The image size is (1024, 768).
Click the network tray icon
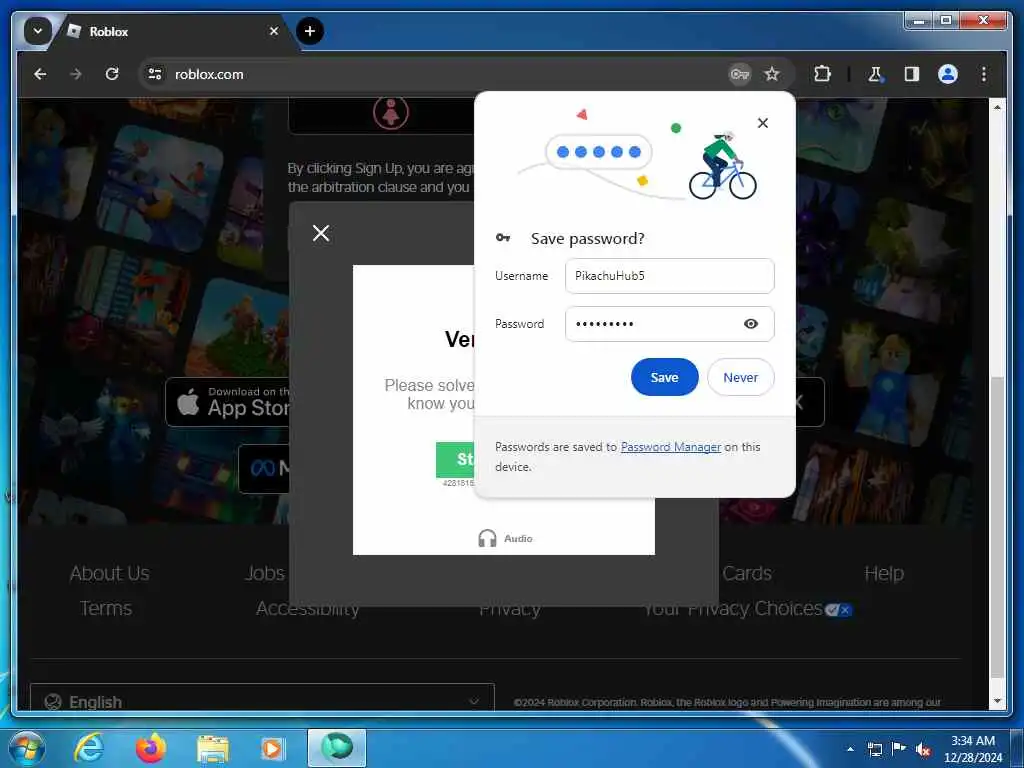coord(874,749)
